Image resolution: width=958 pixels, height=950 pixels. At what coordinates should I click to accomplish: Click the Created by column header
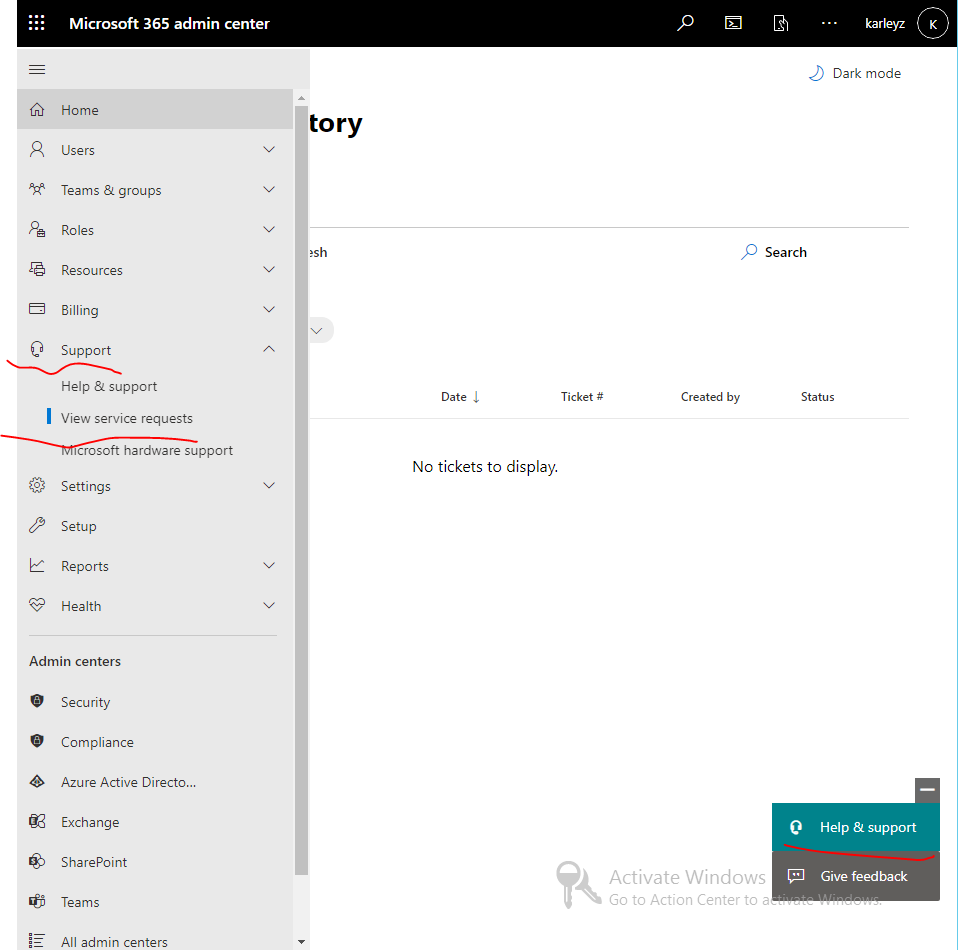tap(710, 397)
